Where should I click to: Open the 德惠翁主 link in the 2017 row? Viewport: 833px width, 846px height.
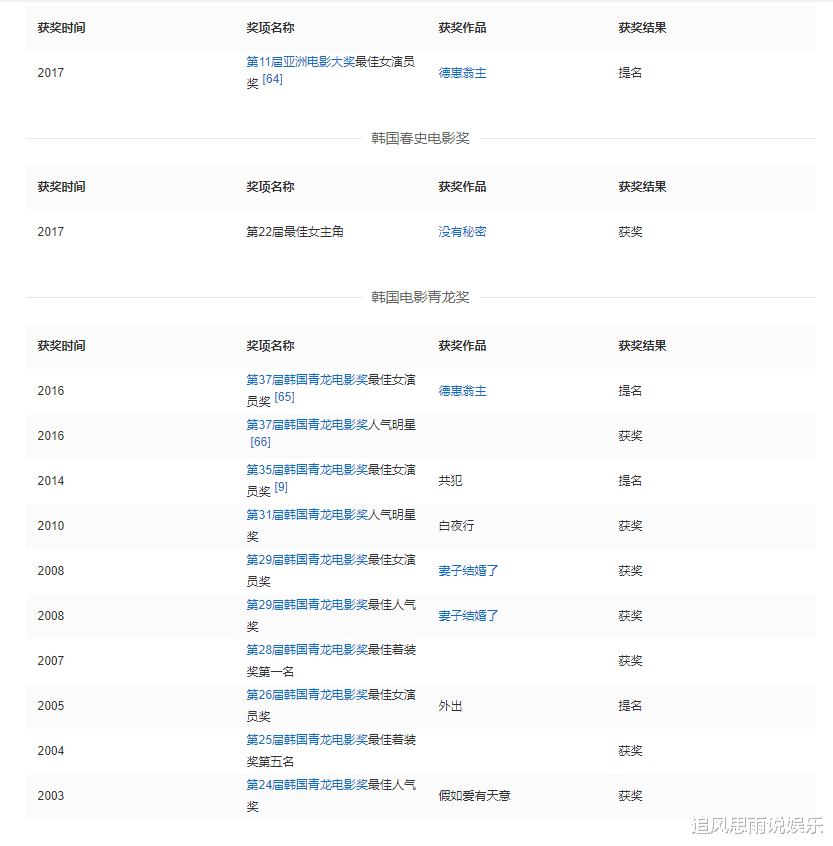(462, 73)
